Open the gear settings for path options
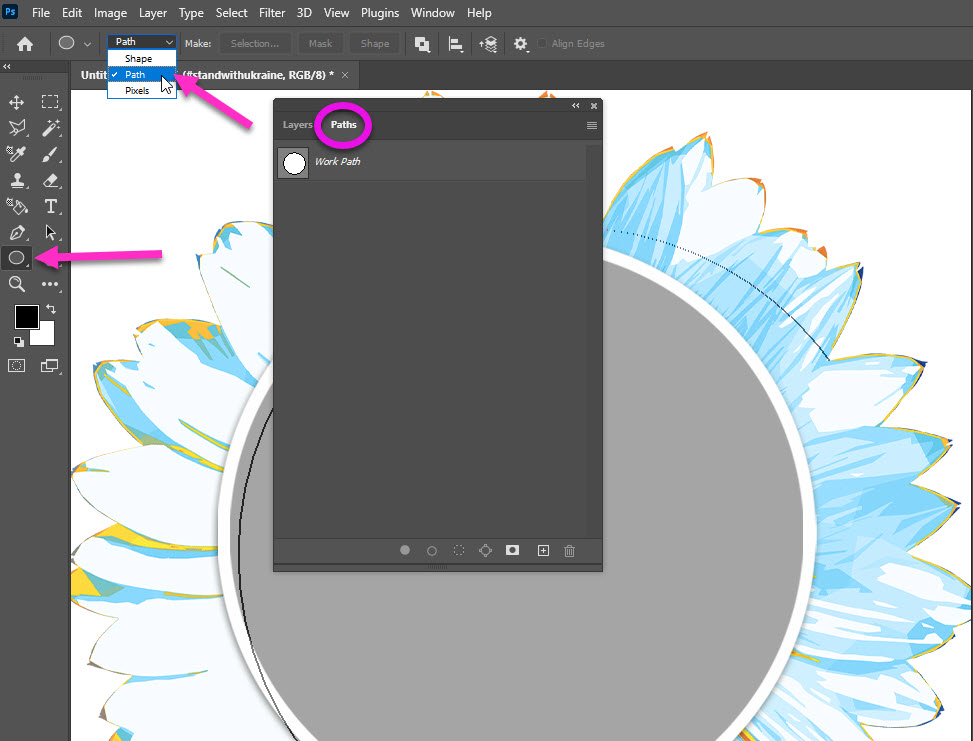This screenshot has height=741, width=973. point(521,44)
